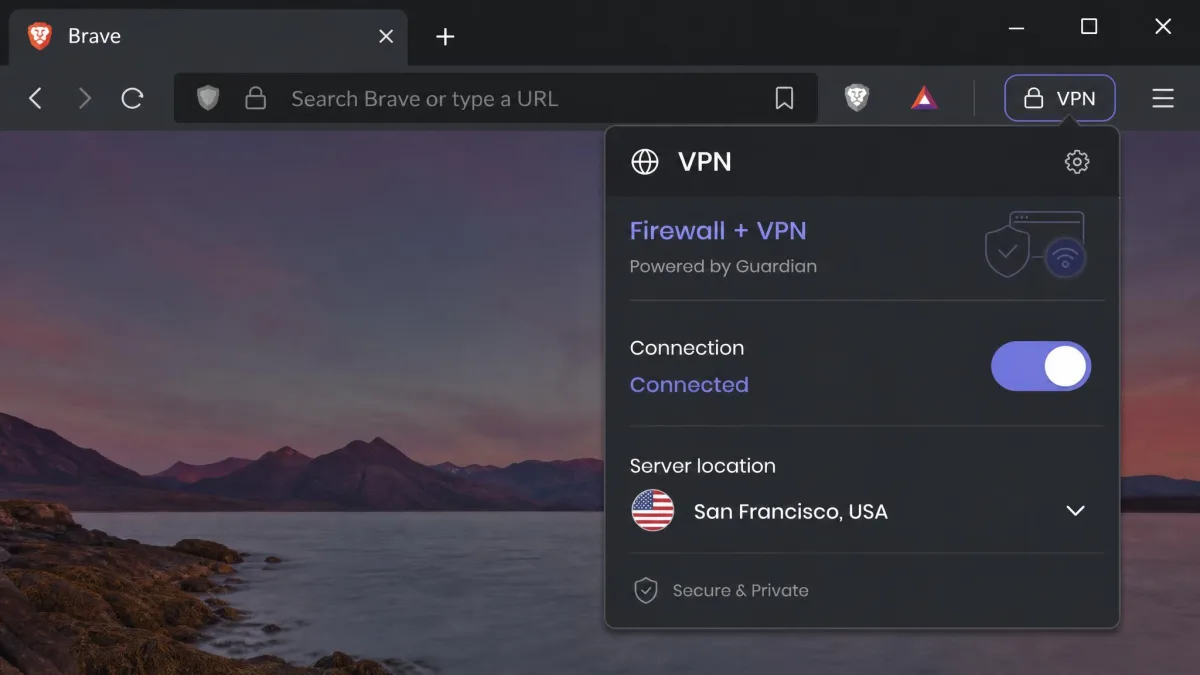Select the Brave tab

[208, 36]
